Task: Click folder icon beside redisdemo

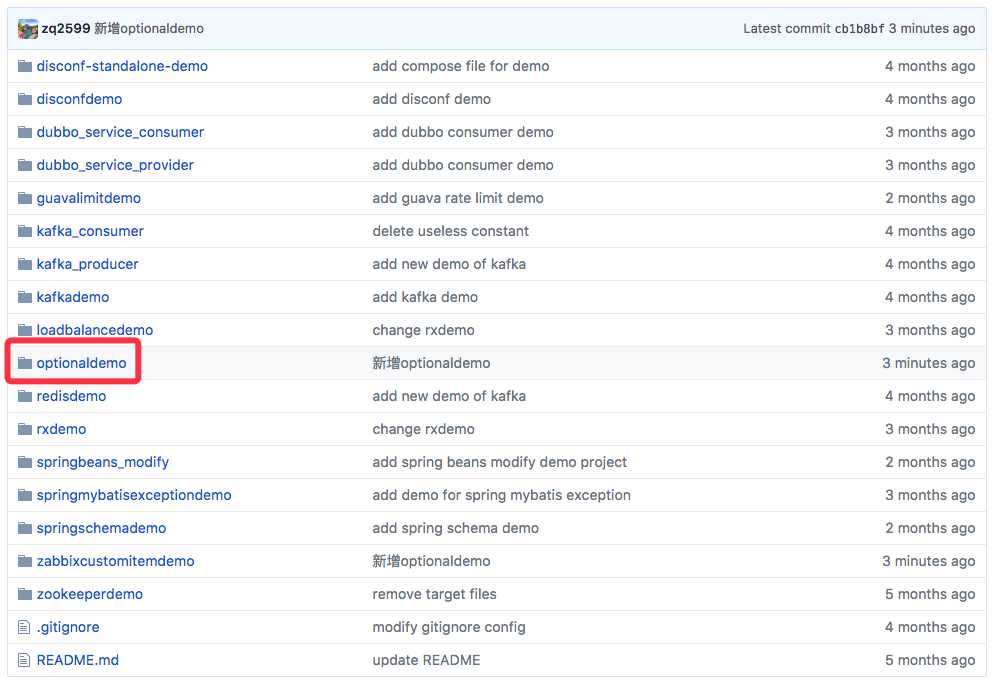Action: tap(25, 396)
